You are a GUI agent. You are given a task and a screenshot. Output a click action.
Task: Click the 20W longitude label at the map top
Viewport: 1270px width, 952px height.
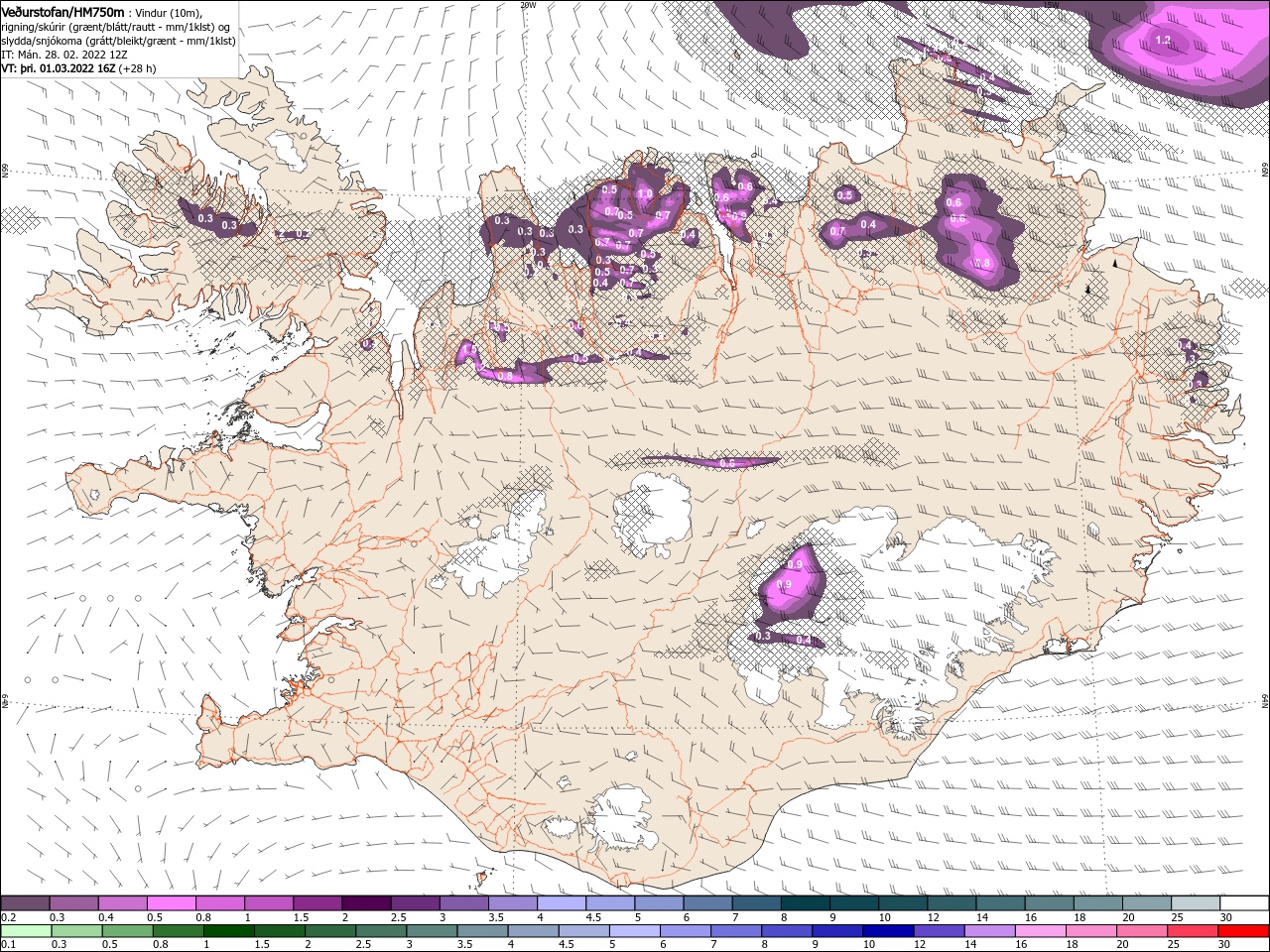tap(528, 5)
